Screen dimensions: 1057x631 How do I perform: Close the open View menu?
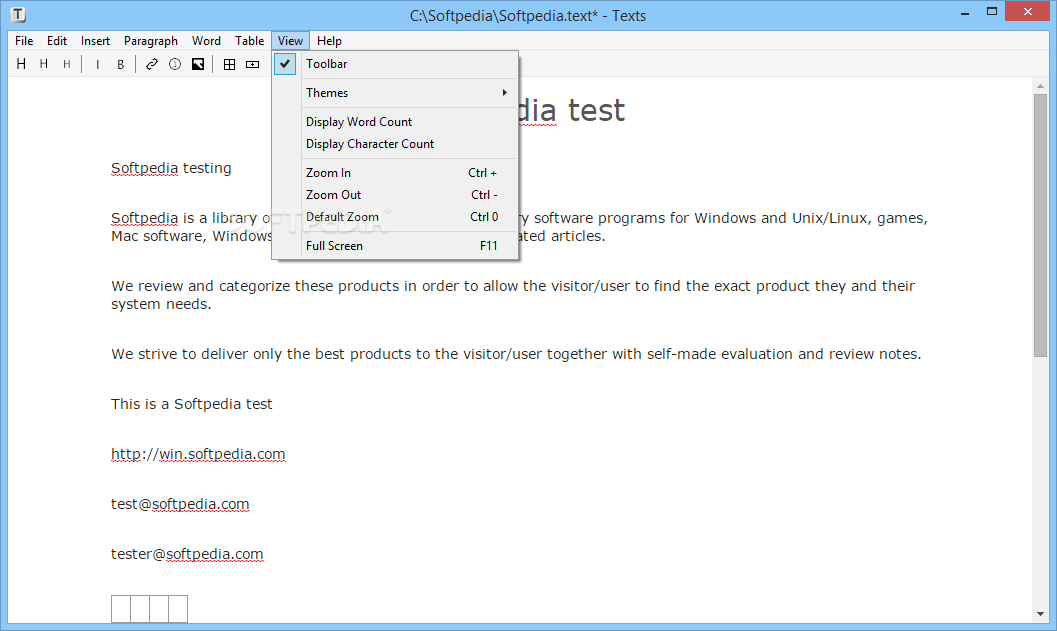(x=291, y=41)
